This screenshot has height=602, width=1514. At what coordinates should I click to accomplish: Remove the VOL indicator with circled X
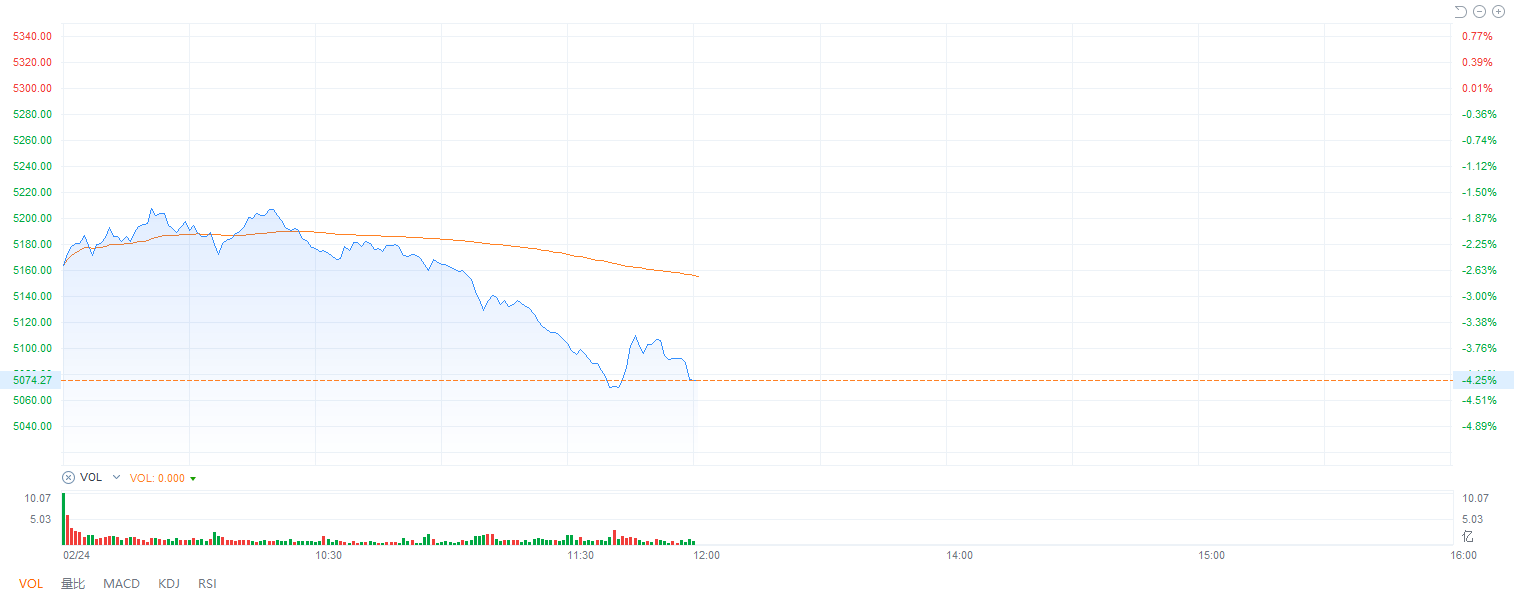tap(69, 477)
